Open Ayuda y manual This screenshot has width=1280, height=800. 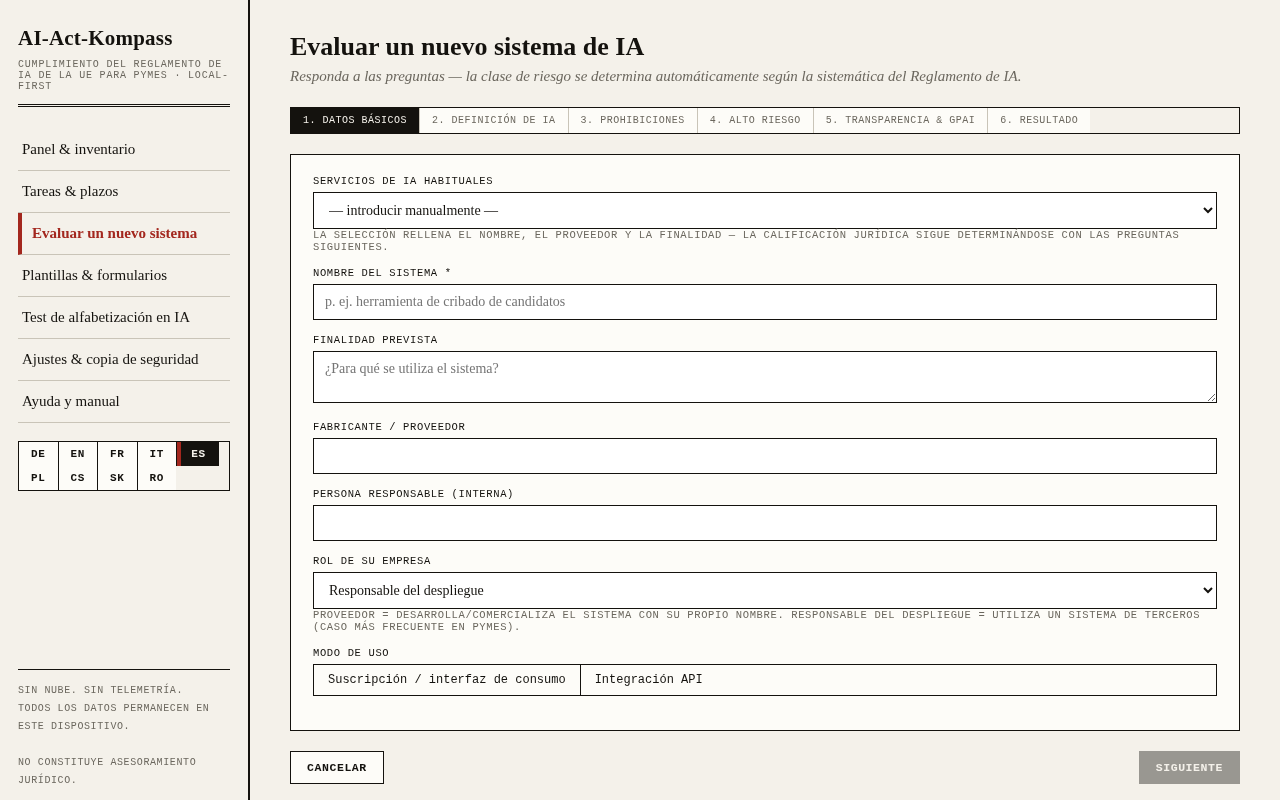point(124,401)
